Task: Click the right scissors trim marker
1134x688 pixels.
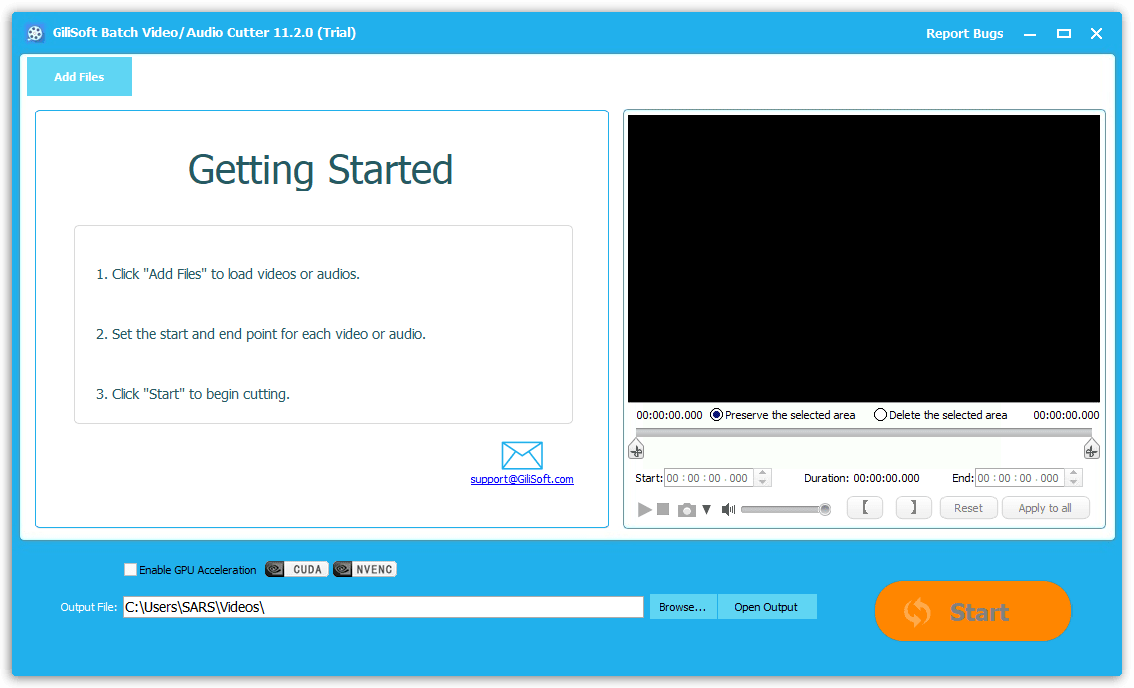Action: pyautogui.click(x=1091, y=449)
